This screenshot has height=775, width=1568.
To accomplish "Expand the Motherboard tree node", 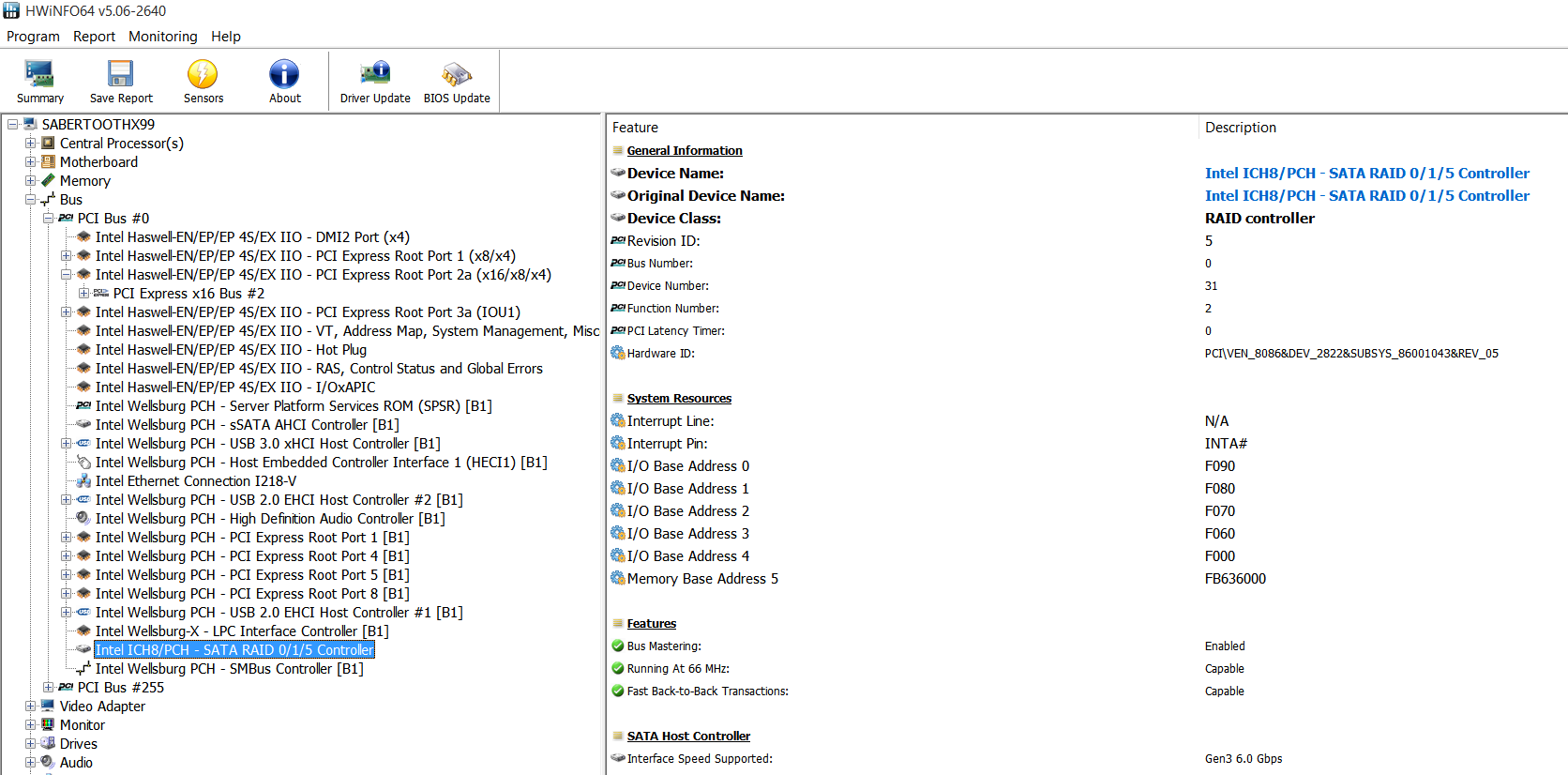I will 31,161.
